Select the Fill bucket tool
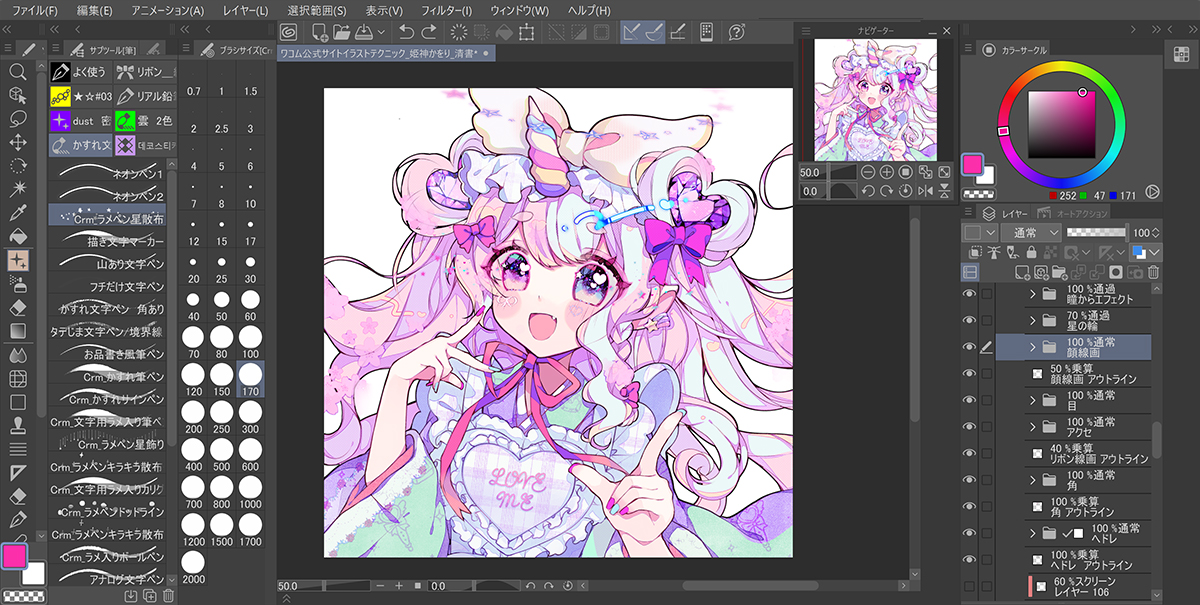Screen dimensions: 1200x605 [x=17, y=236]
